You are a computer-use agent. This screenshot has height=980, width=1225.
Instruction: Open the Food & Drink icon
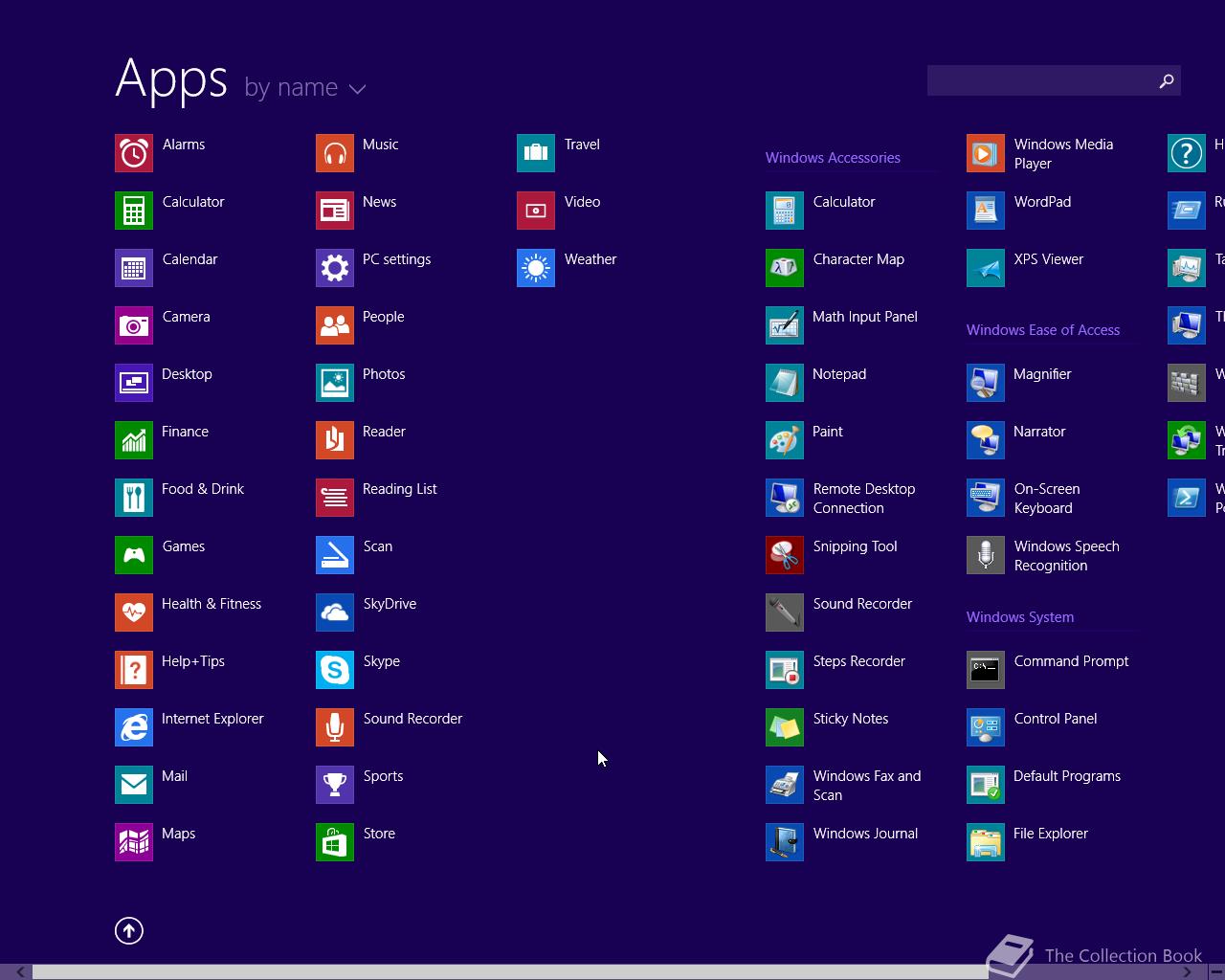(134, 498)
